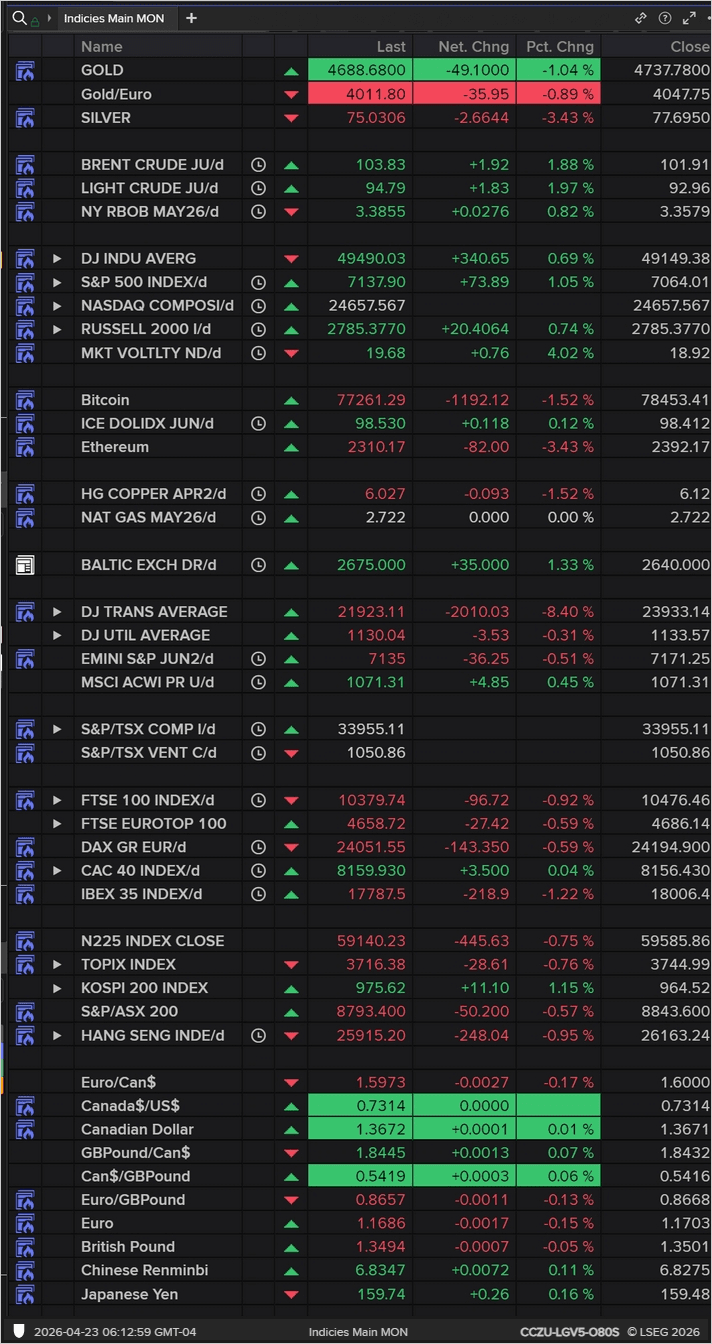Open the help question mark icon
The image size is (712, 1344).
click(x=665, y=18)
